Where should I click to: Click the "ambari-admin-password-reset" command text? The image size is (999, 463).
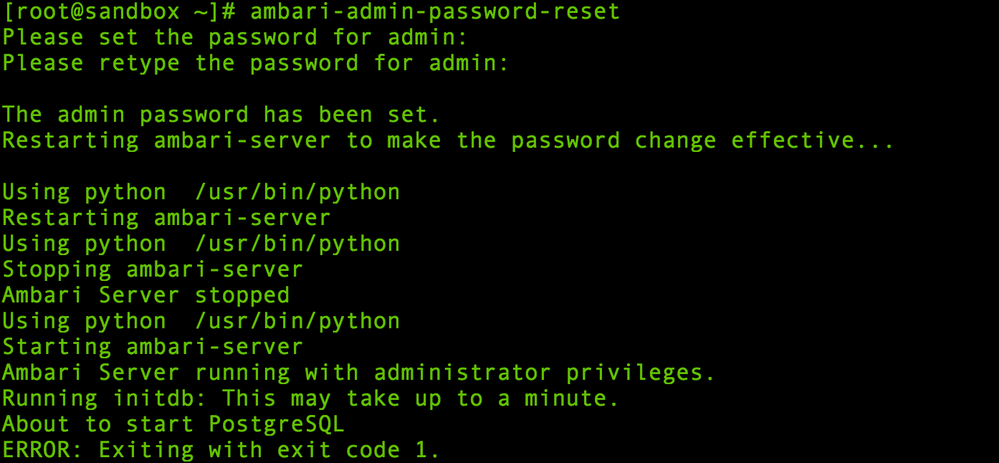click(434, 12)
